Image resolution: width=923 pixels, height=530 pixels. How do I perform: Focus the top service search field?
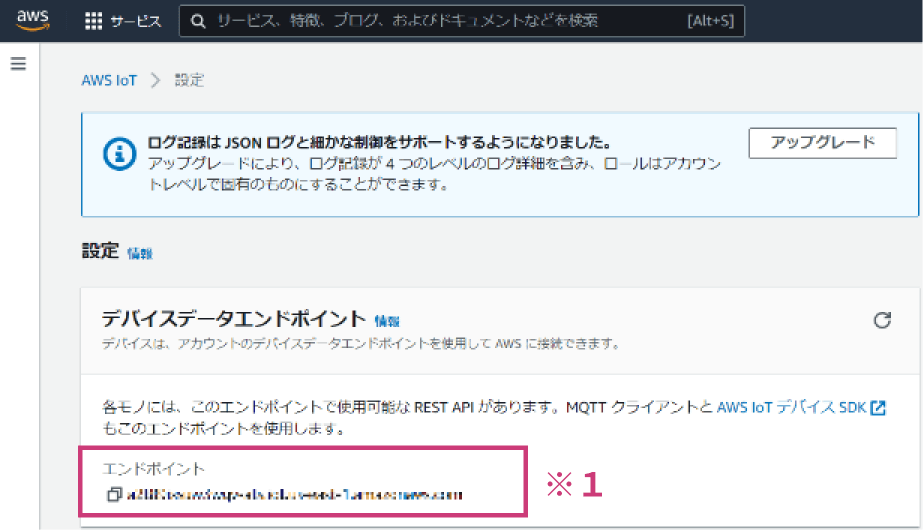(462, 21)
